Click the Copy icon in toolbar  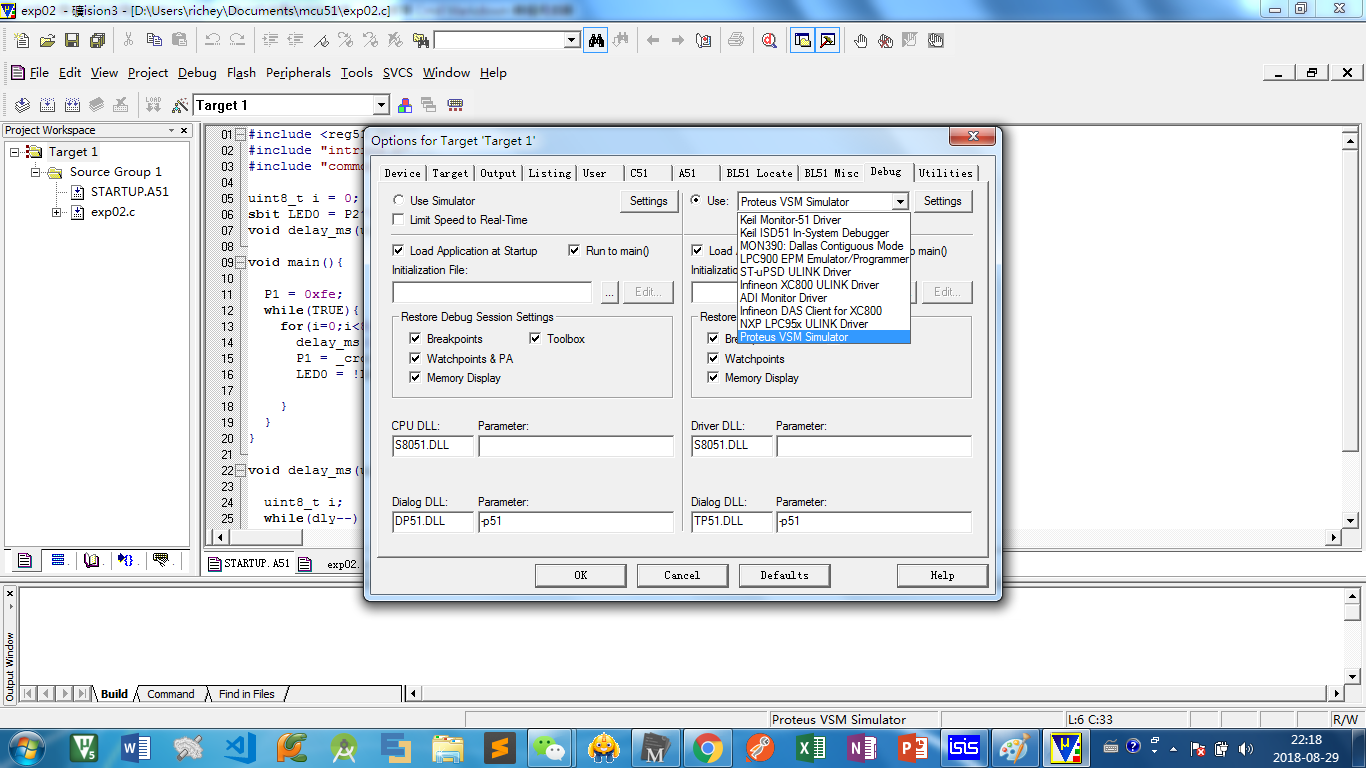(154, 41)
